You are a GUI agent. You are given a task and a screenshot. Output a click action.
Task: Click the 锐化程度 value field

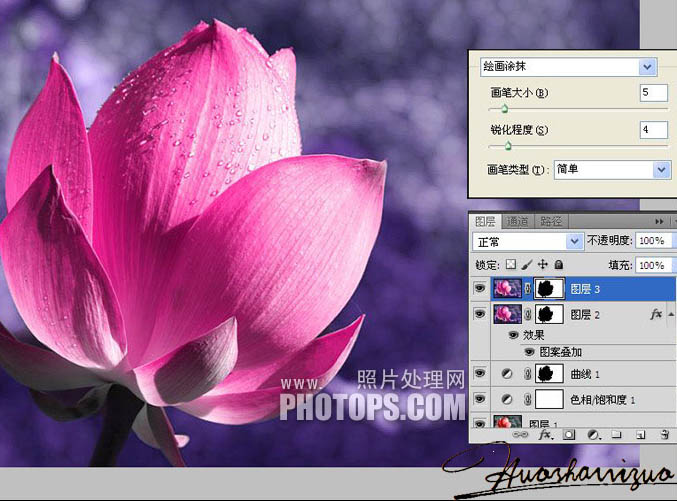(653, 130)
